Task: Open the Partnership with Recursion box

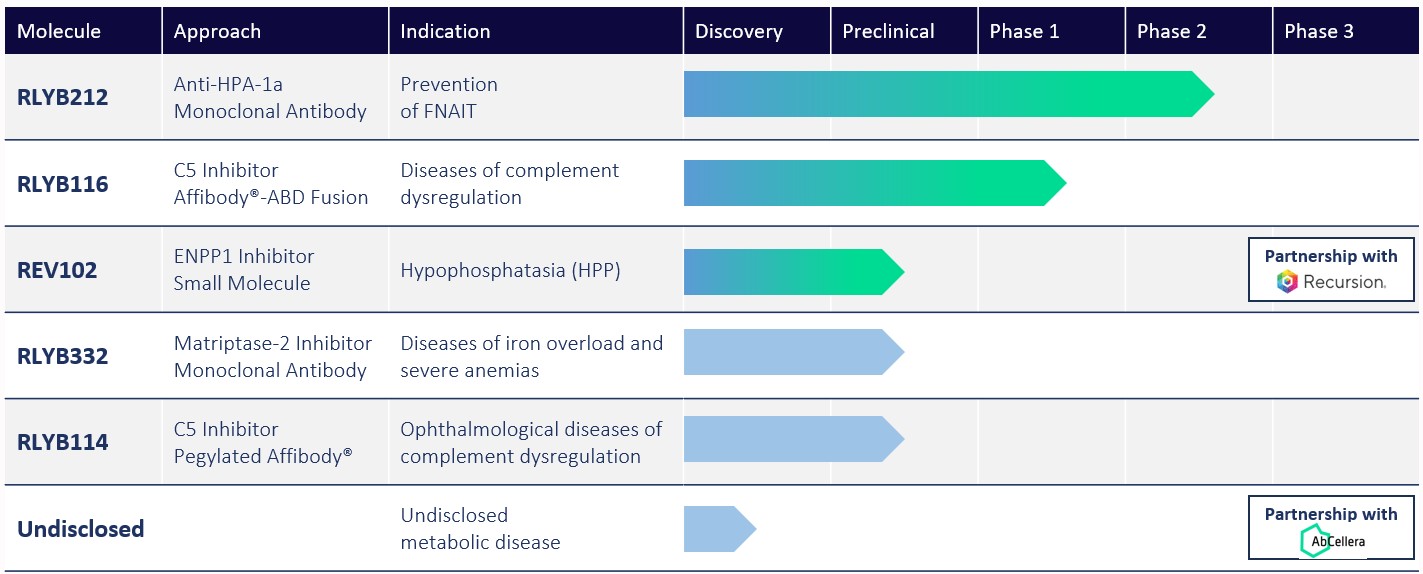Action: (1331, 269)
